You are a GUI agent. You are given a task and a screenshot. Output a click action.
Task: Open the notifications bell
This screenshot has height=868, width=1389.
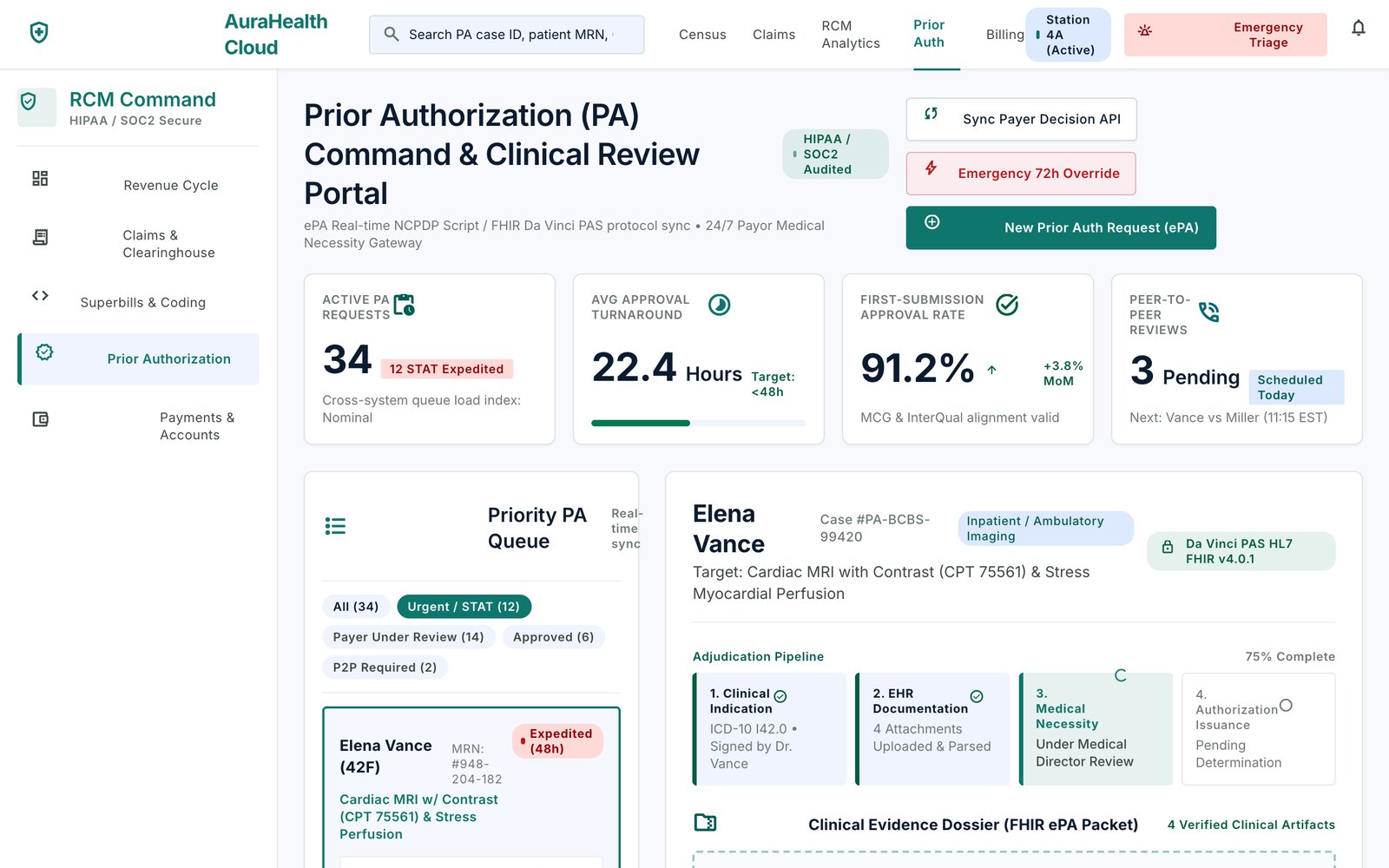tap(1359, 28)
